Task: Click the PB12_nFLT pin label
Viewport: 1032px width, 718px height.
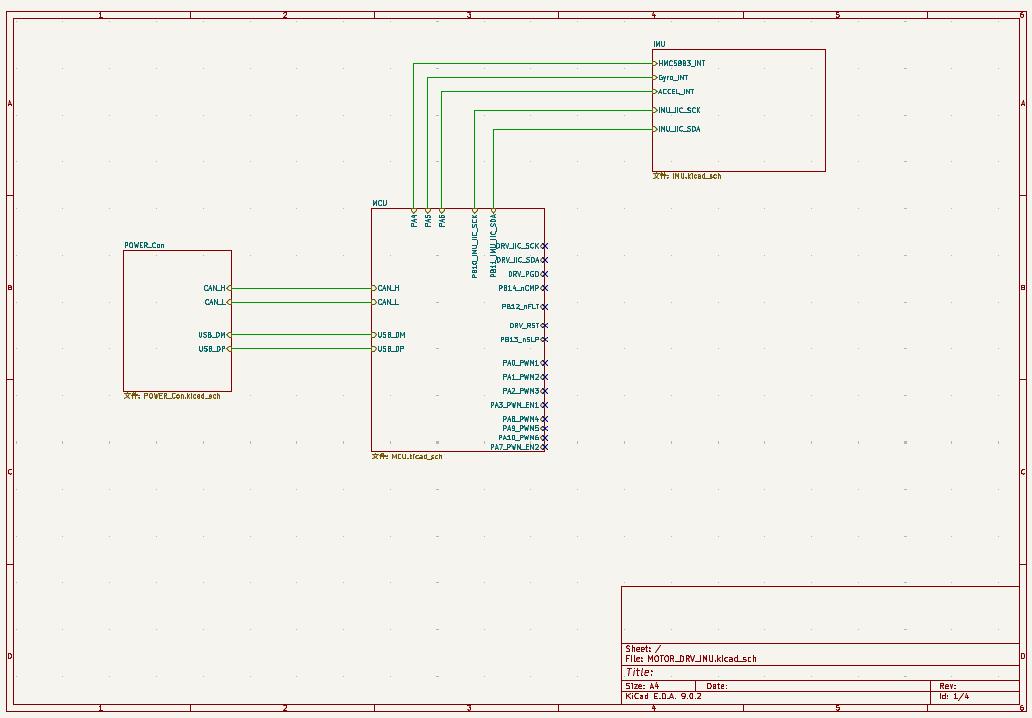Action: 521,307
